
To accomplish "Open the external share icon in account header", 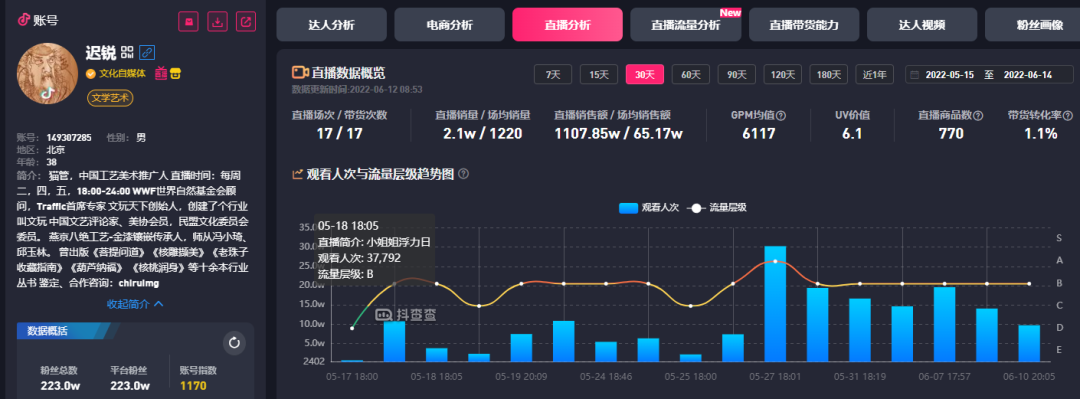I will tap(246, 21).
